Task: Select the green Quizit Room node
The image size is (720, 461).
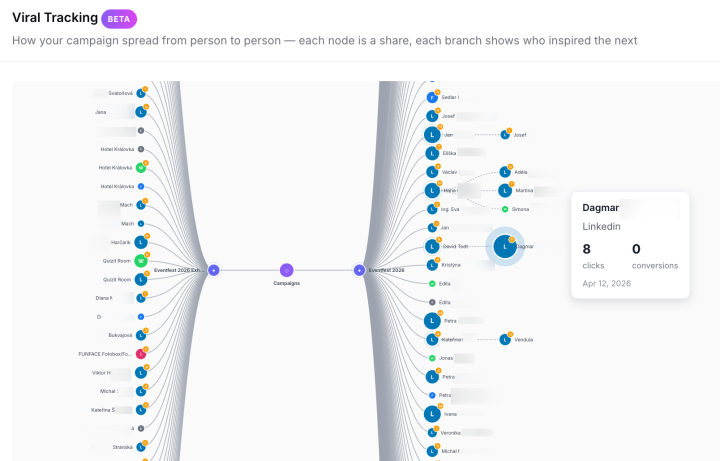Action: tap(141, 261)
